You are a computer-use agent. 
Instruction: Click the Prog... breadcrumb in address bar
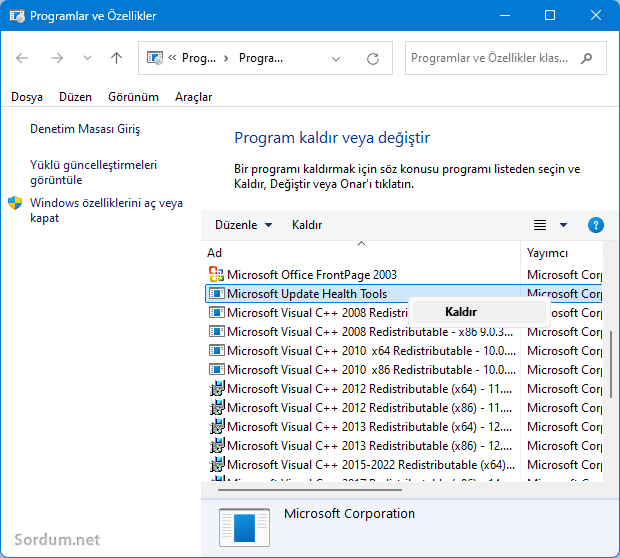click(199, 58)
